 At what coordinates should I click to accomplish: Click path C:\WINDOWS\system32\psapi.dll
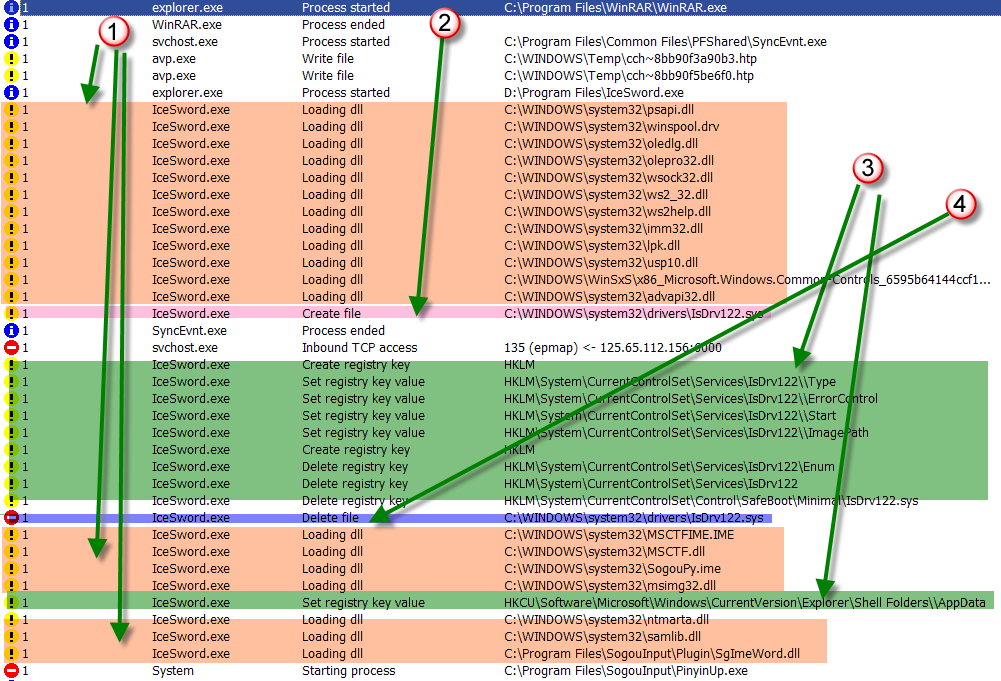(x=599, y=110)
